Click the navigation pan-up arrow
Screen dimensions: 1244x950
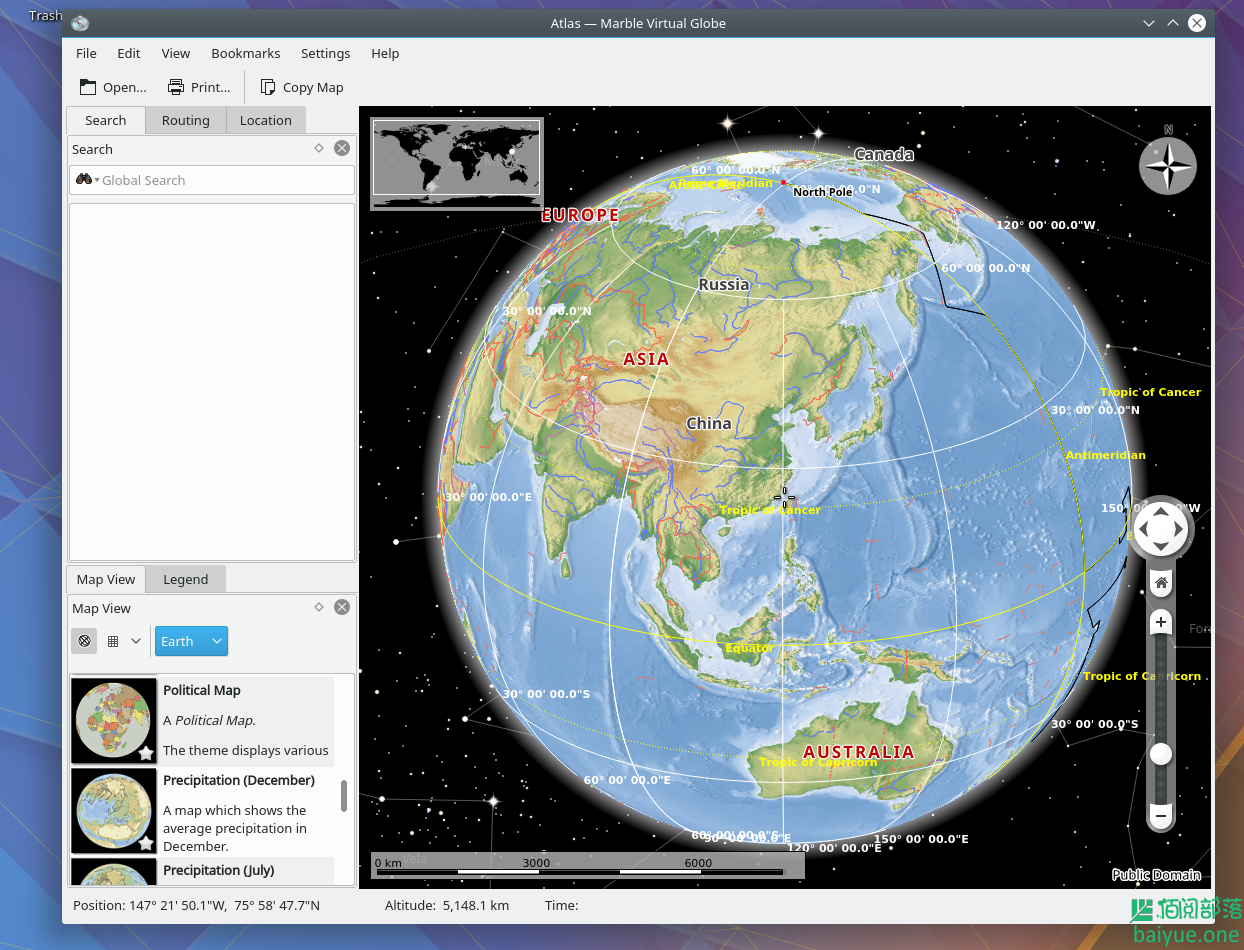(1160, 512)
